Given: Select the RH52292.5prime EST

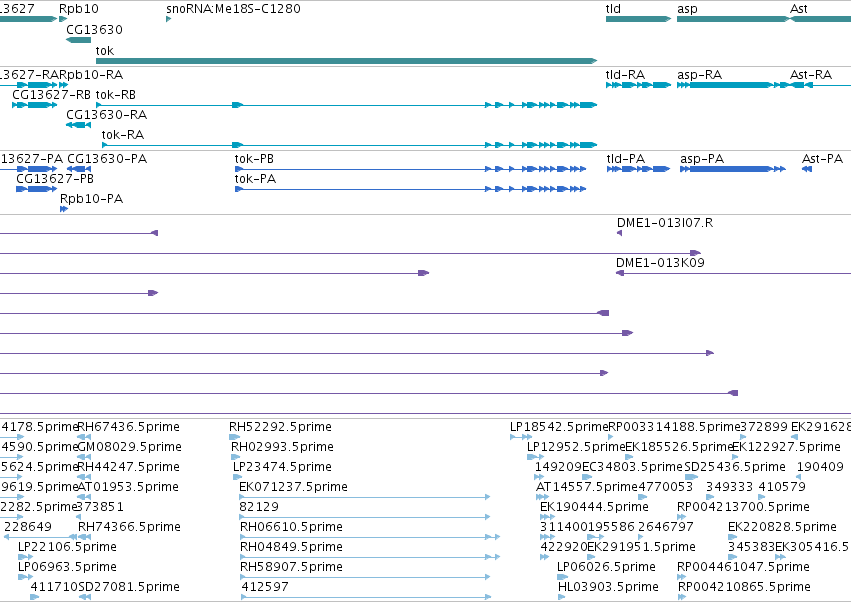Looking at the screenshot, I should 234,437.
